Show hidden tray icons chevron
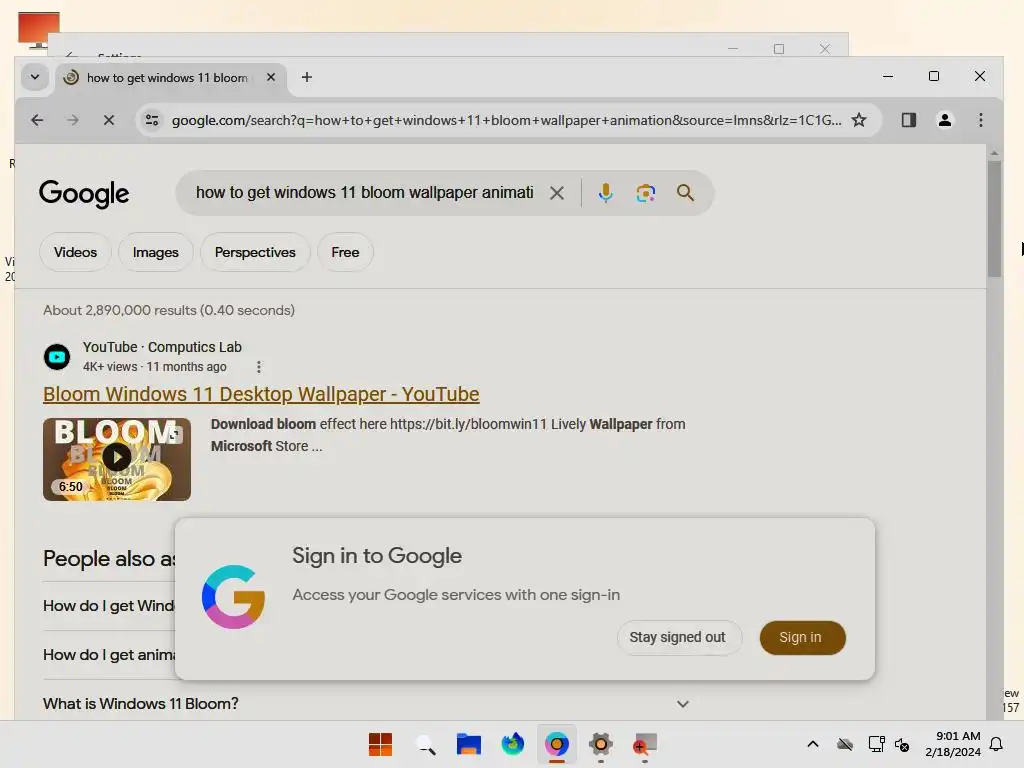 [812, 744]
